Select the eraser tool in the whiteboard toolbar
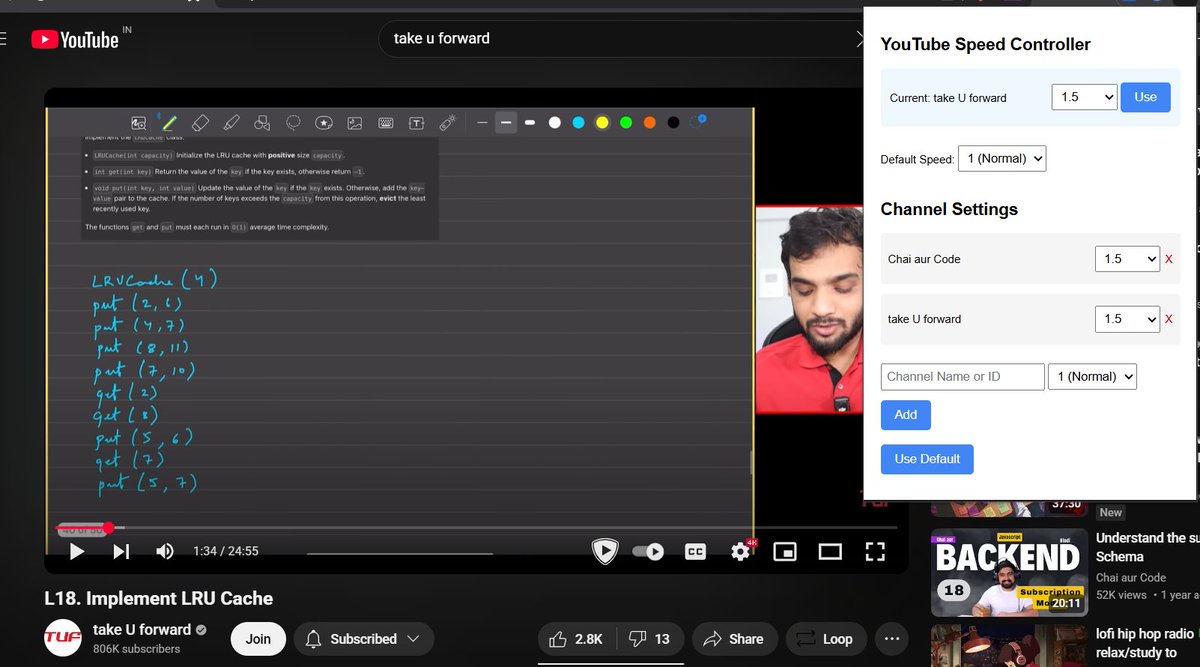This screenshot has width=1200, height=667. [199, 123]
